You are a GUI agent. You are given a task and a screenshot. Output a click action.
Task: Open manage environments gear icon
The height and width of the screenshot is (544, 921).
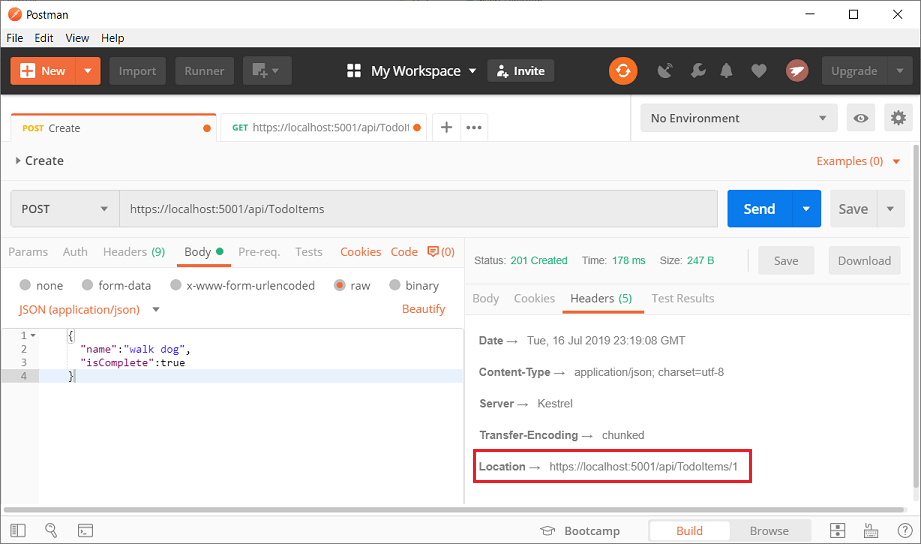pyautogui.click(x=898, y=118)
